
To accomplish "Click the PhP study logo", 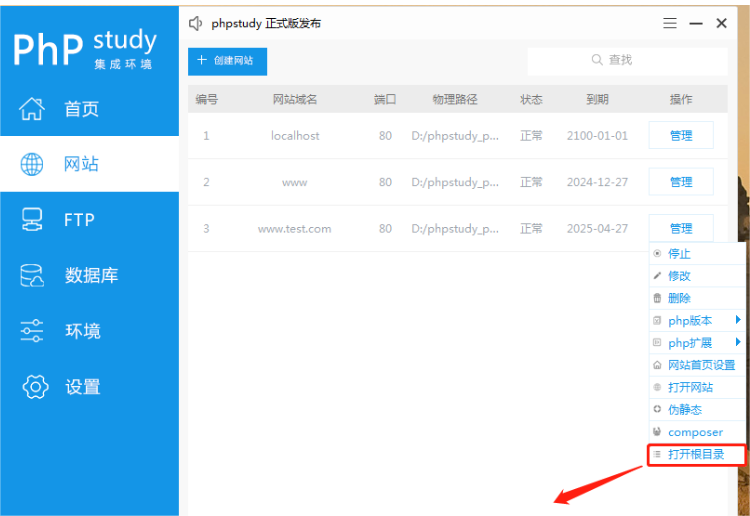I will tap(85, 48).
